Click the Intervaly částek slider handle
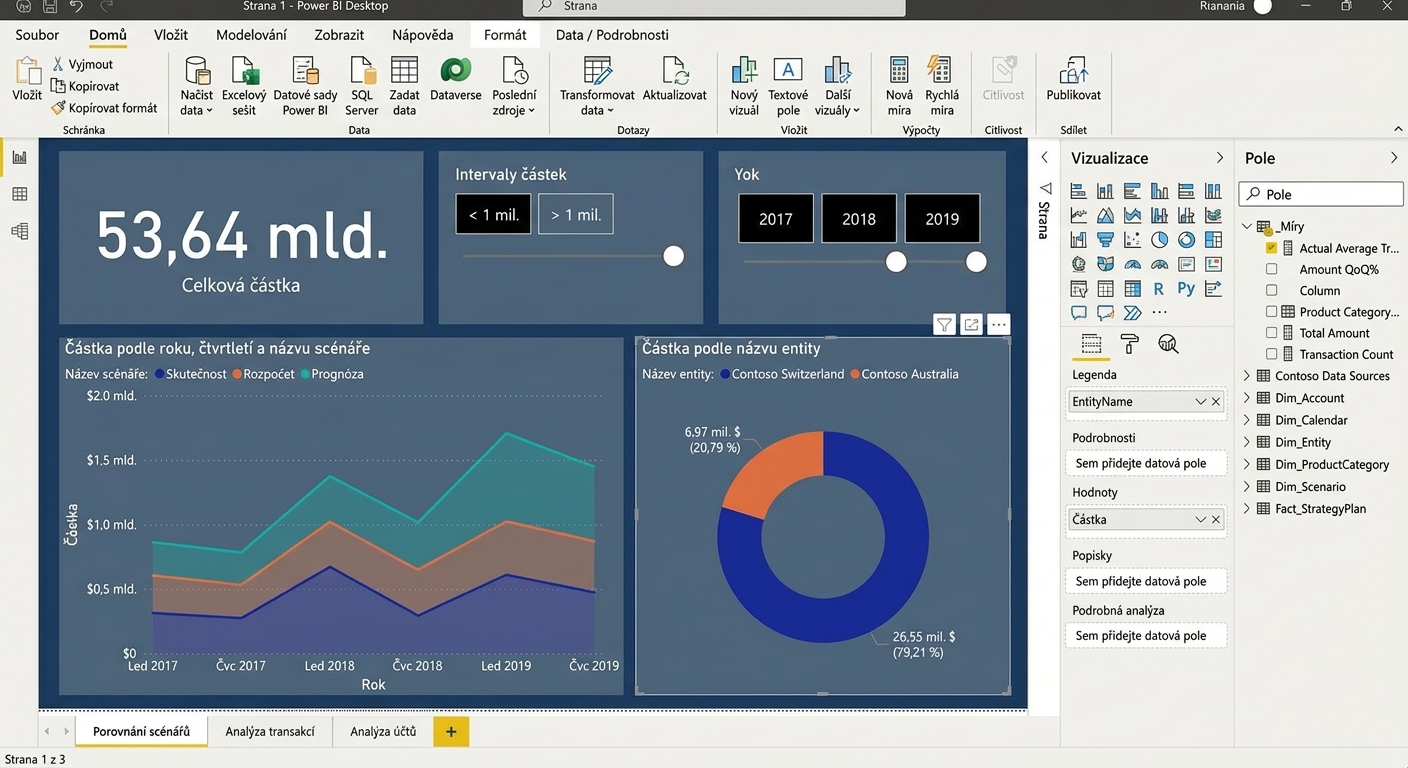 point(674,256)
